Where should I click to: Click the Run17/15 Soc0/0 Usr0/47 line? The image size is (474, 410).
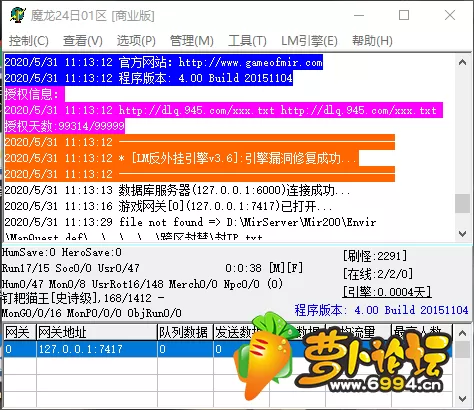(x=70, y=268)
